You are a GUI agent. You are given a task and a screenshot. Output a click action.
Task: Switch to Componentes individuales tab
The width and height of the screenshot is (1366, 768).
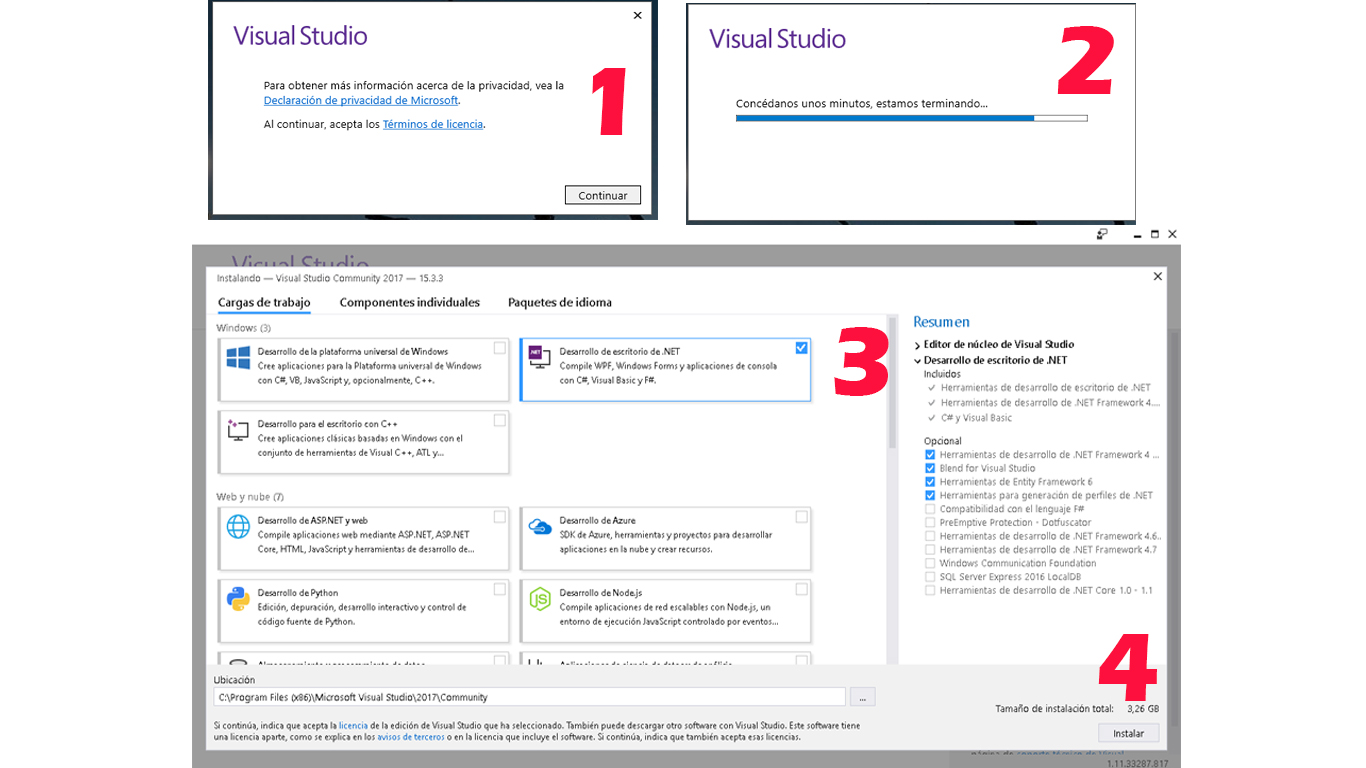click(409, 302)
